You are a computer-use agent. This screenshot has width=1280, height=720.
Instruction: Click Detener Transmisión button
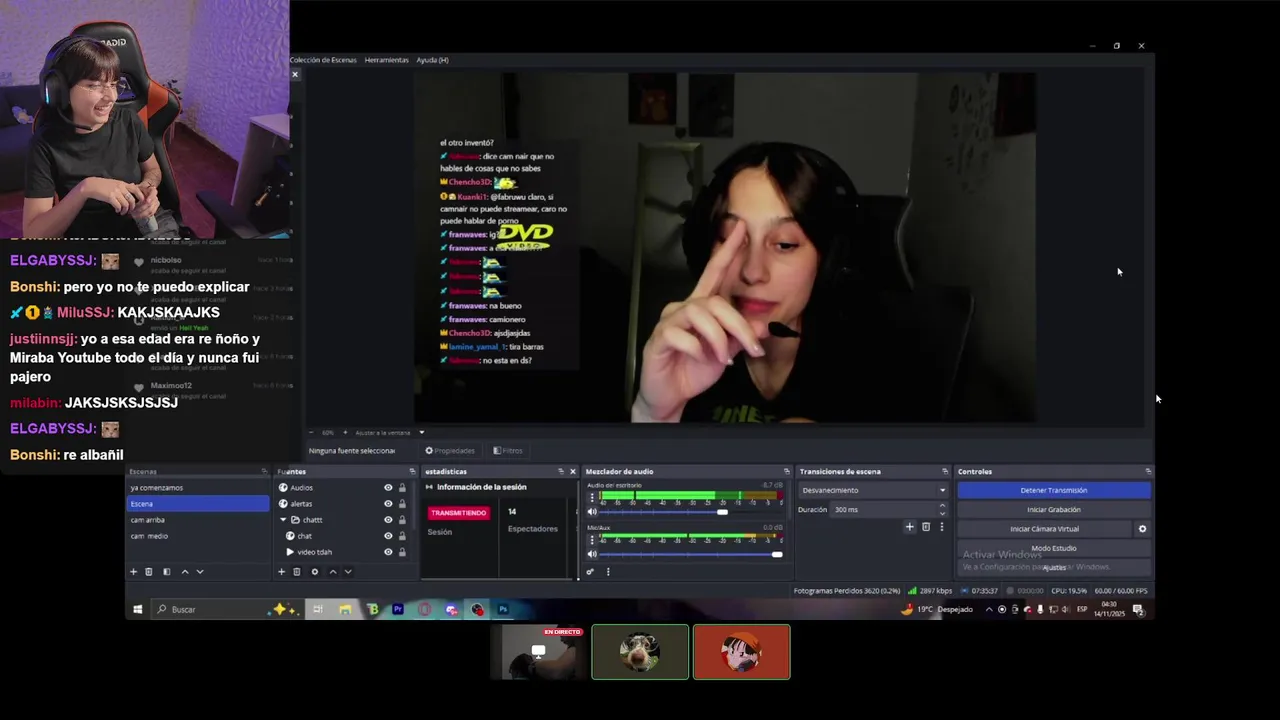(x=1054, y=490)
